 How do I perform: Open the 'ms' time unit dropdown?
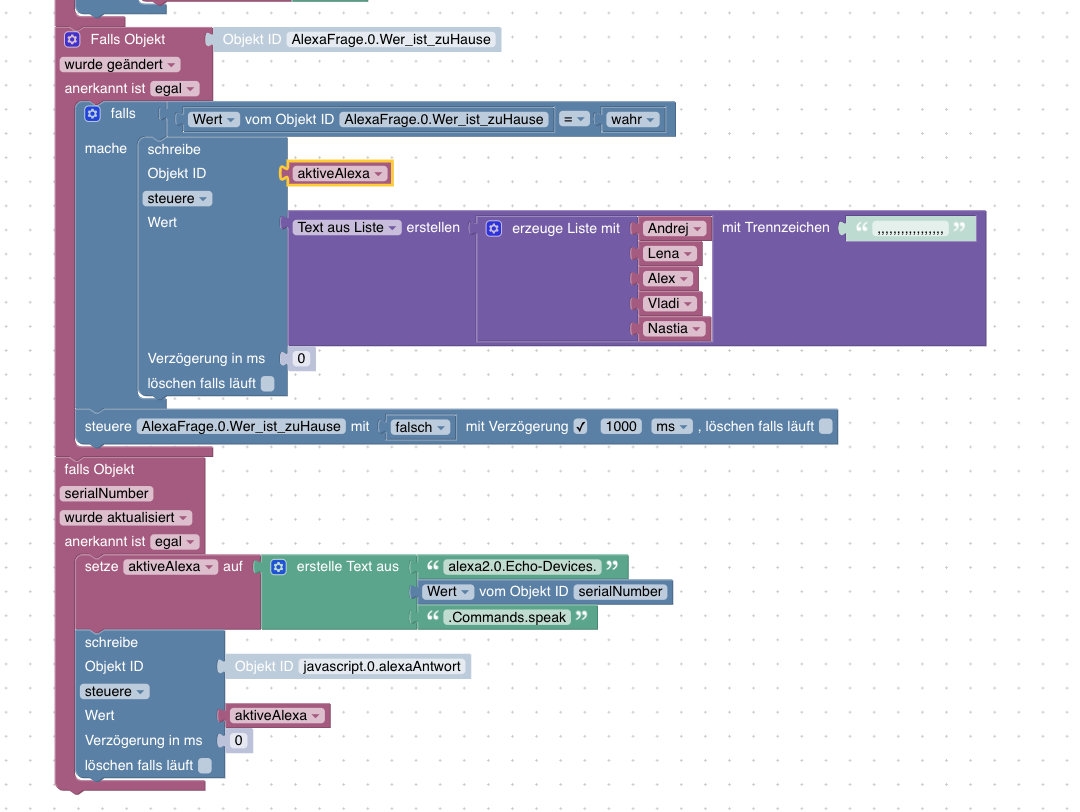pyautogui.click(x=672, y=426)
